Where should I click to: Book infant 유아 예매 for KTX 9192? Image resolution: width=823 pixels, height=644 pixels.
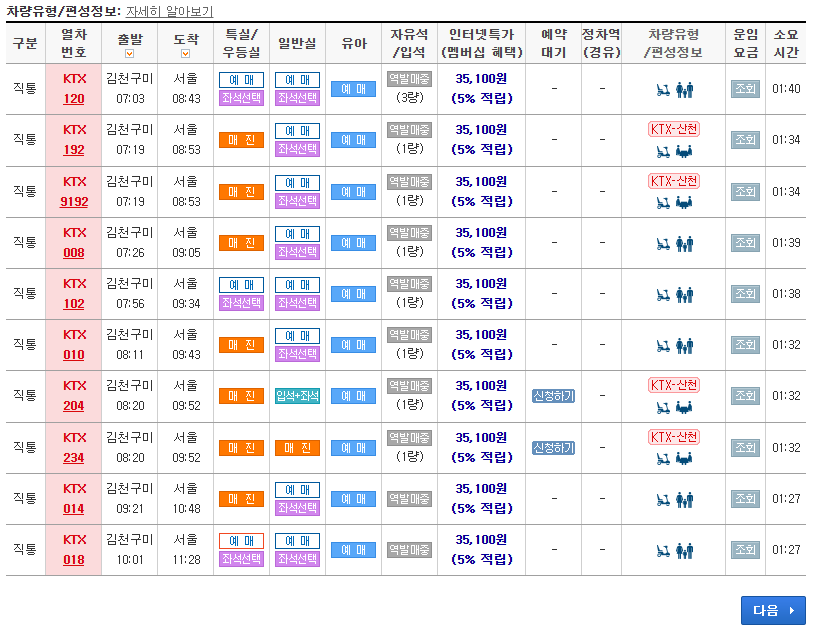point(353,192)
